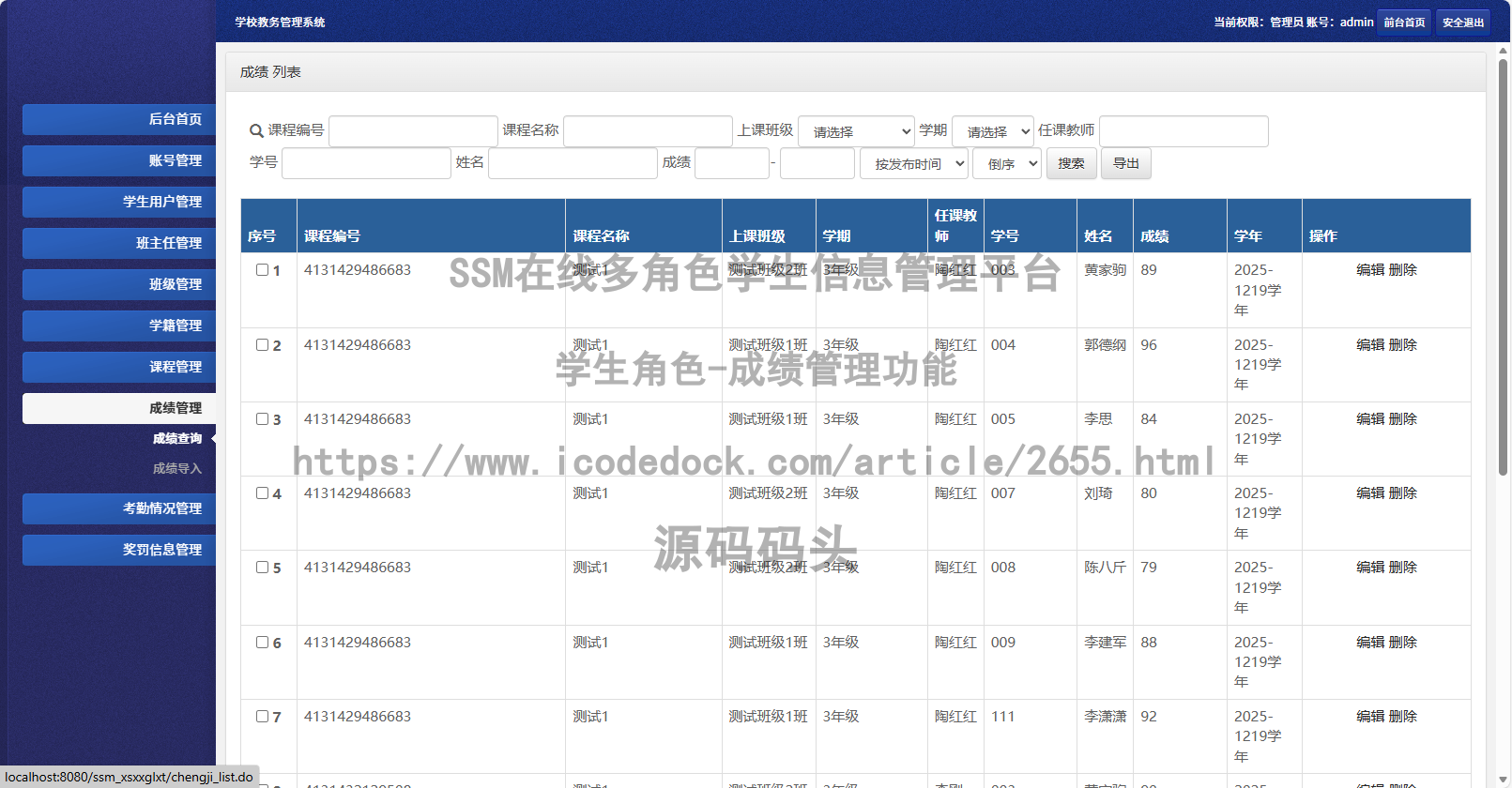Viewport: 1512px width, 788px height.
Task: Expand the 学期 select box
Action: pyautogui.click(x=992, y=131)
